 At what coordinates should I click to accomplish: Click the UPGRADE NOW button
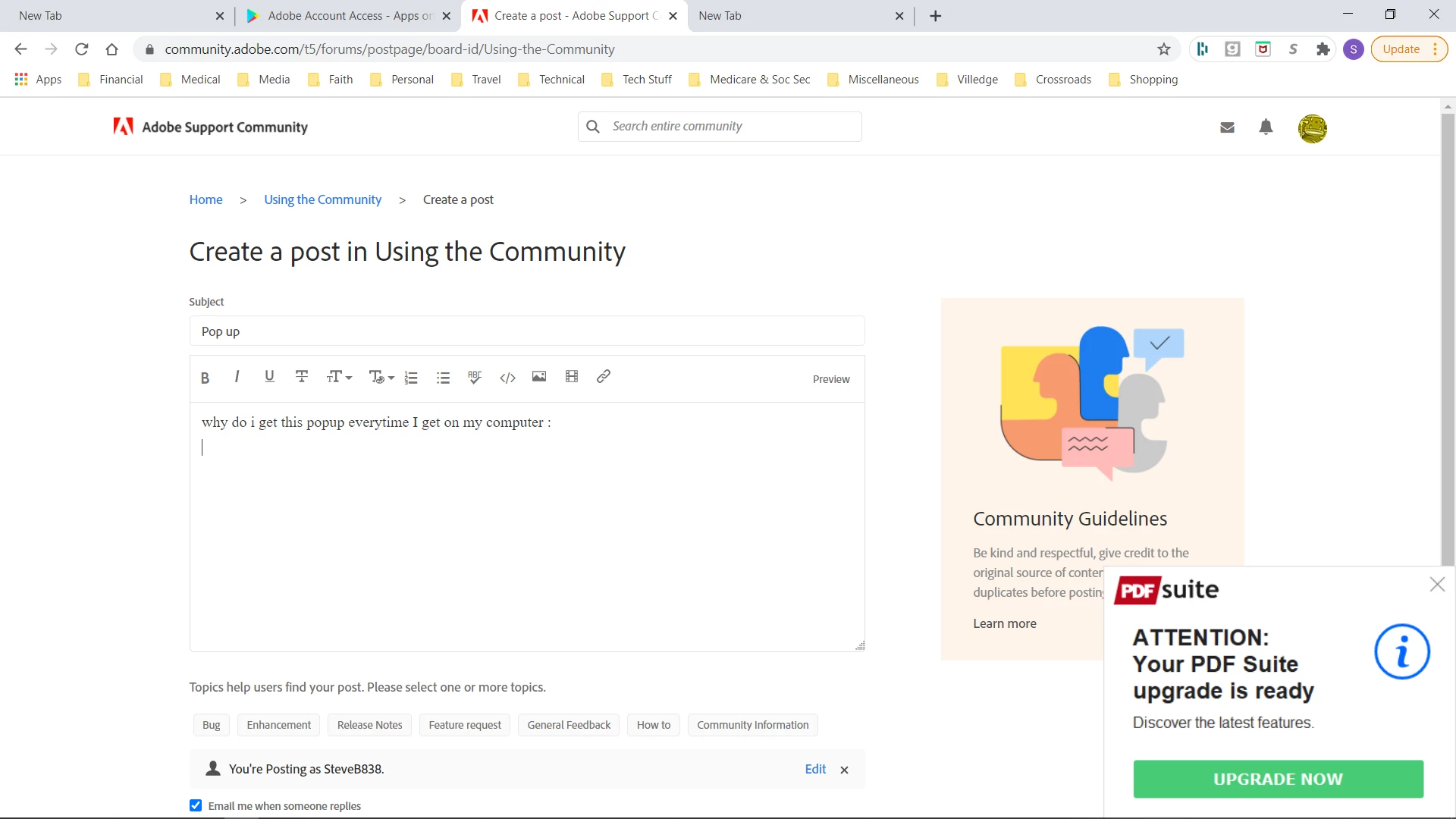(x=1278, y=779)
